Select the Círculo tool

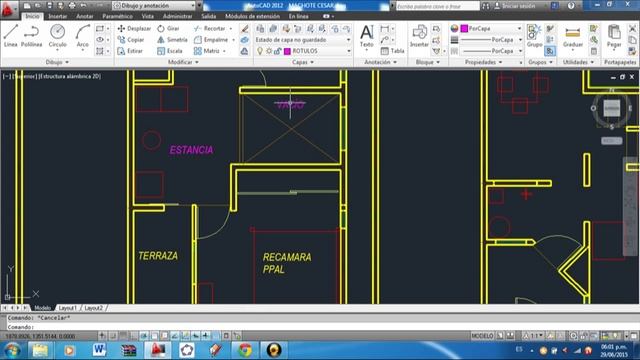pos(58,36)
